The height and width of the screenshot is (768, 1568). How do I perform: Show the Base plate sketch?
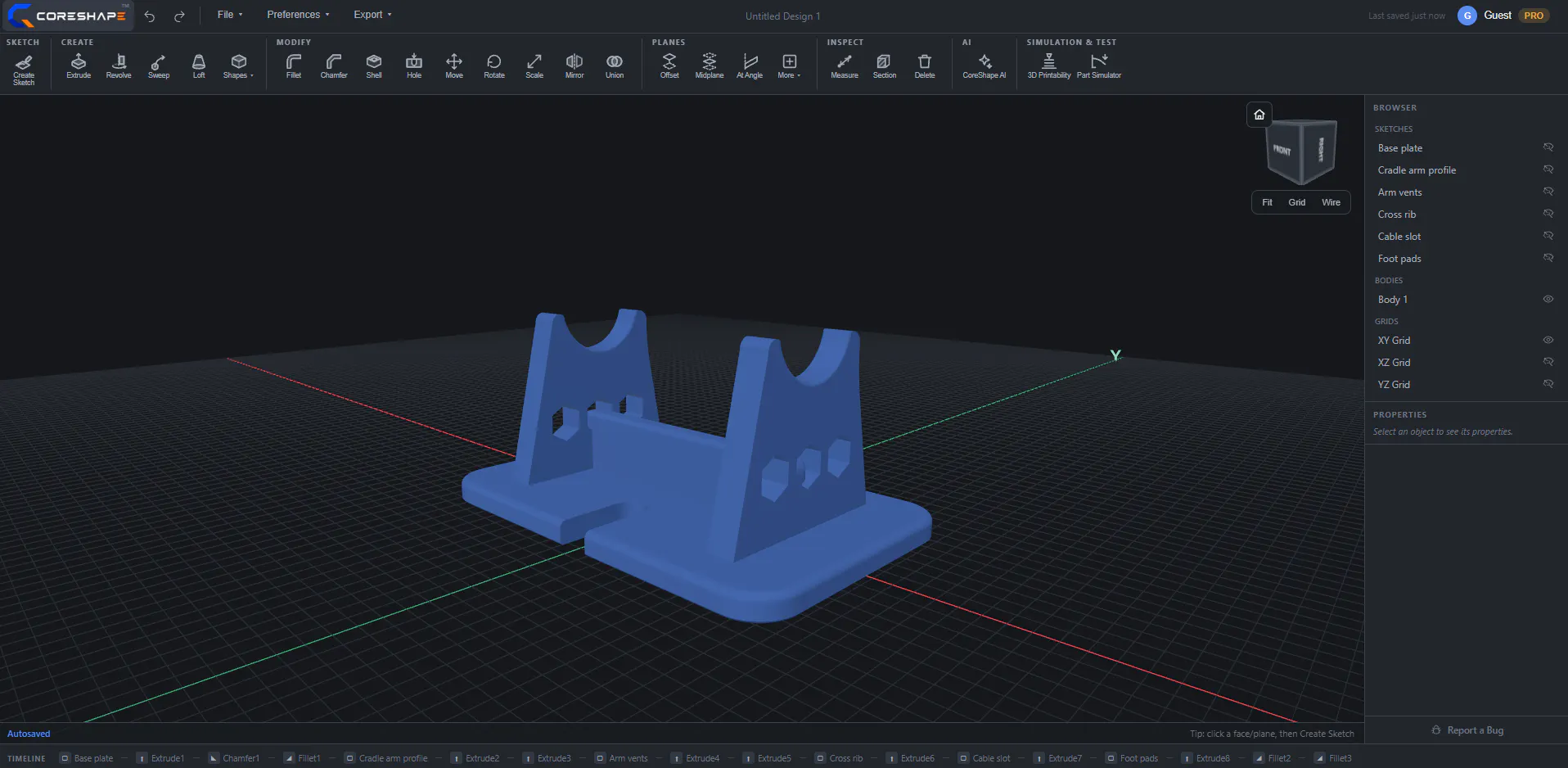[x=1548, y=147]
